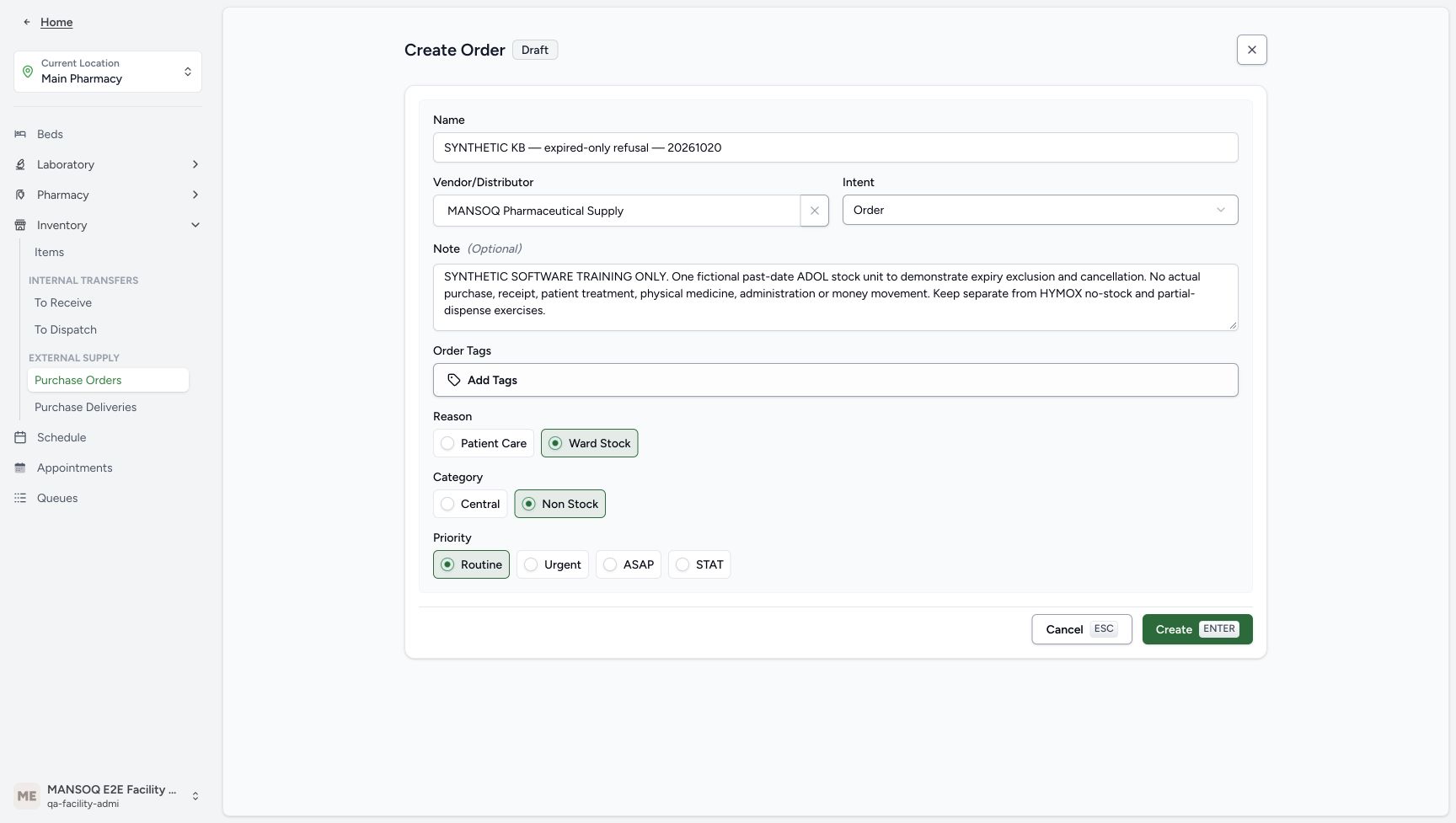Click the Appointments calendar icon
This screenshot has width=1456, height=823.
[x=20, y=468]
